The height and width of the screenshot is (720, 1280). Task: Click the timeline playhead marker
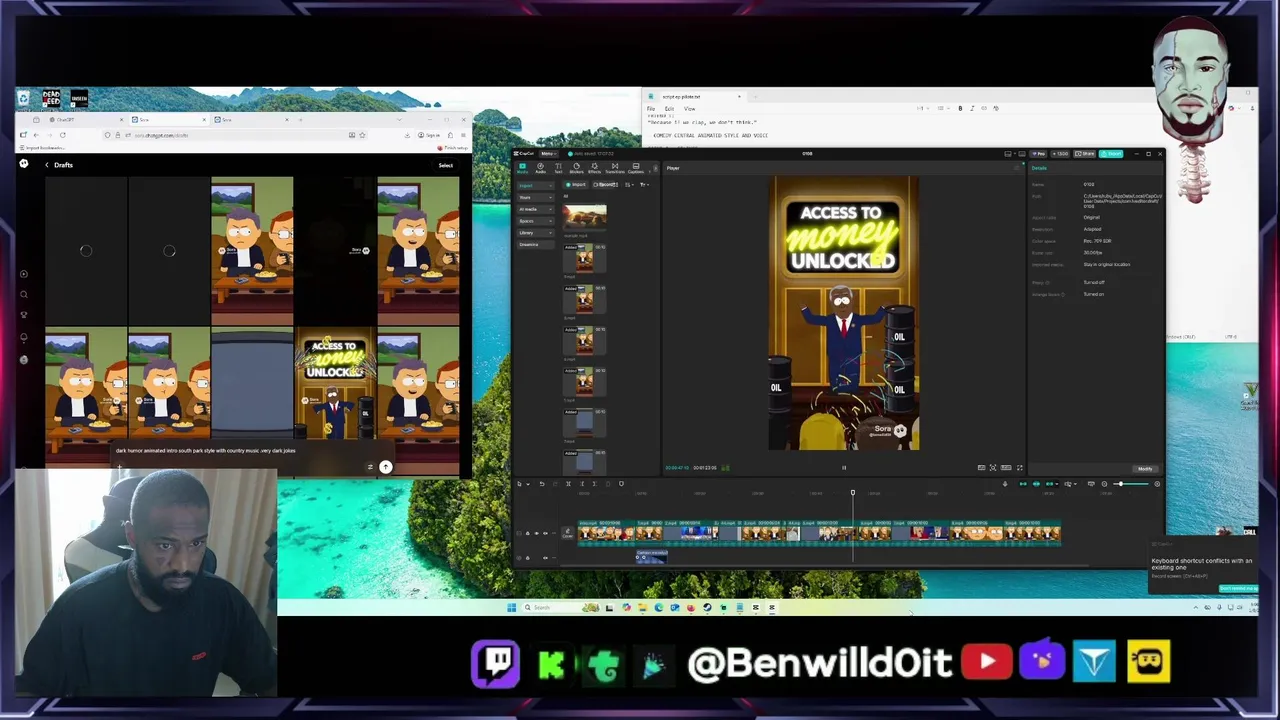click(x=853, y=492)
